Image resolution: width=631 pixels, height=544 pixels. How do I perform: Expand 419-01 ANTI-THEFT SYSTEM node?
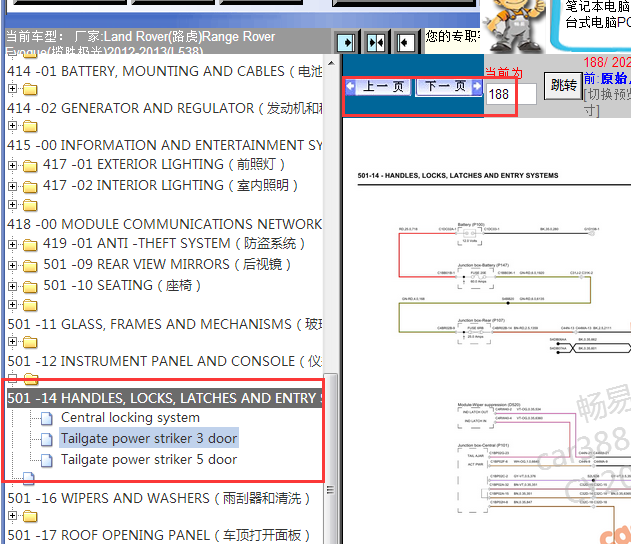tap(12, 244)
